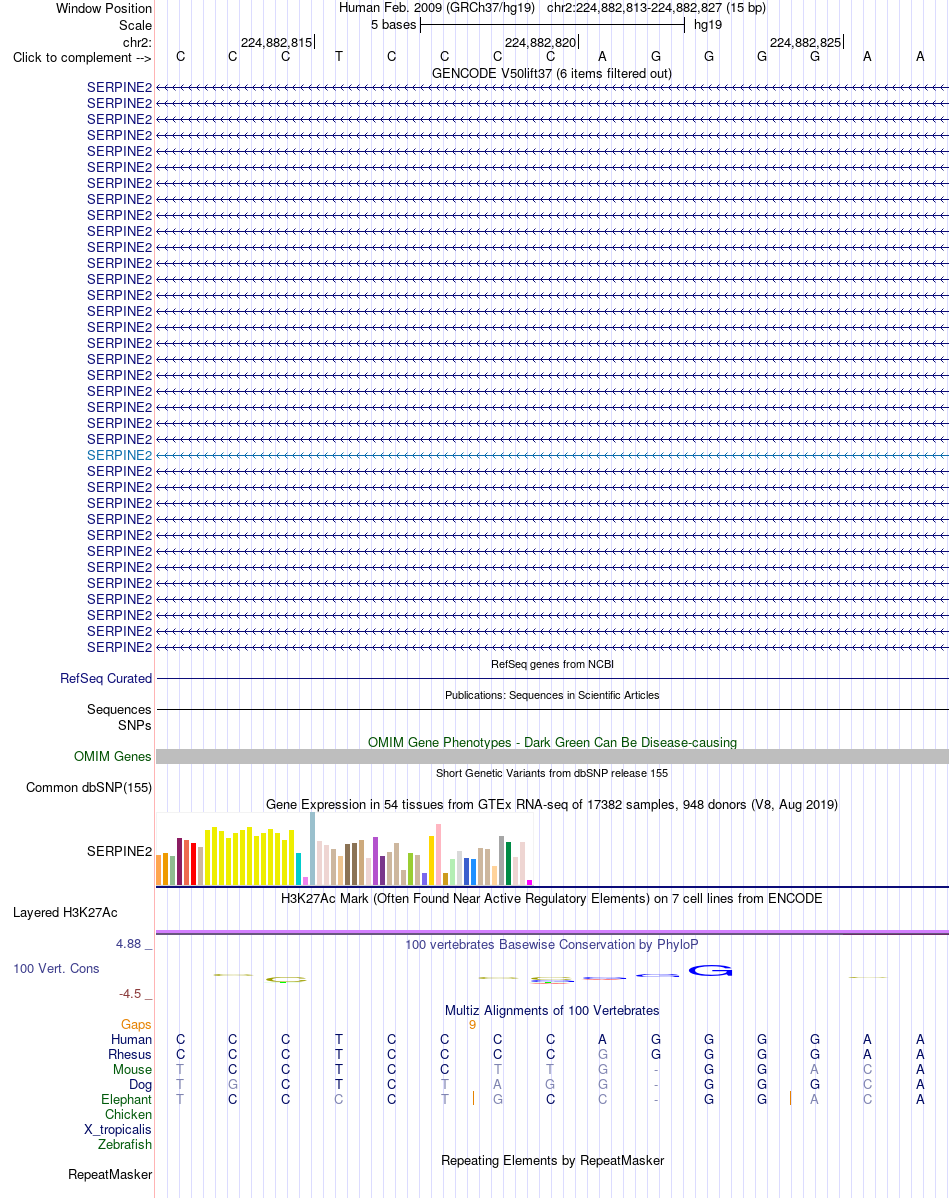Click the 'Mouse' alignment row label

pos(132,1070)
